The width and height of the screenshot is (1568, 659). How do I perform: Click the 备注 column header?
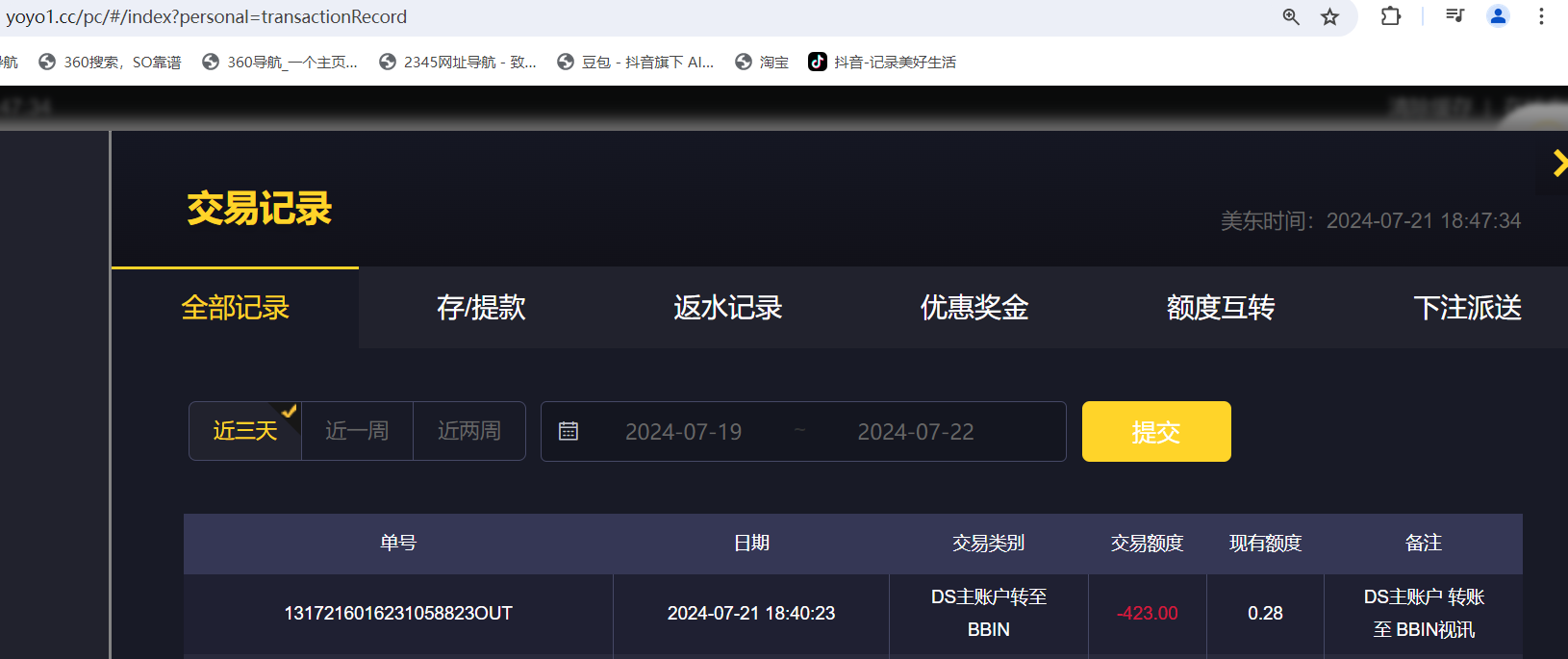pyautogui.click(x=1424, y=544)
